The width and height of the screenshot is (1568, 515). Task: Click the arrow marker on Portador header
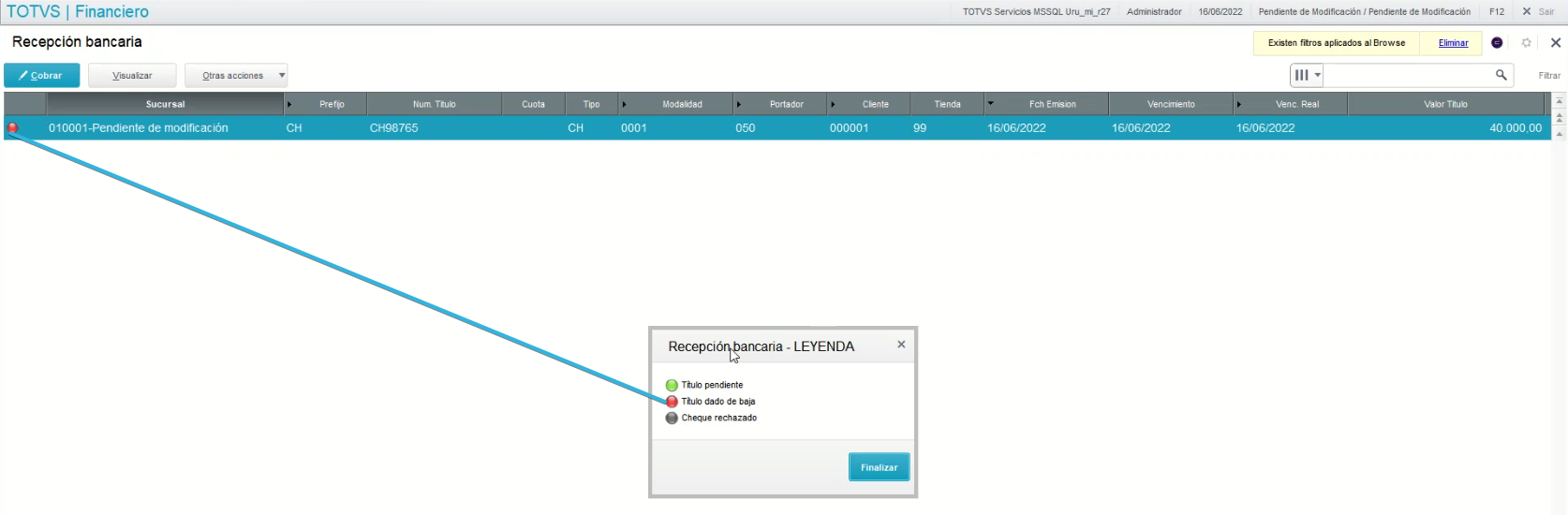[x=739, y=104]
